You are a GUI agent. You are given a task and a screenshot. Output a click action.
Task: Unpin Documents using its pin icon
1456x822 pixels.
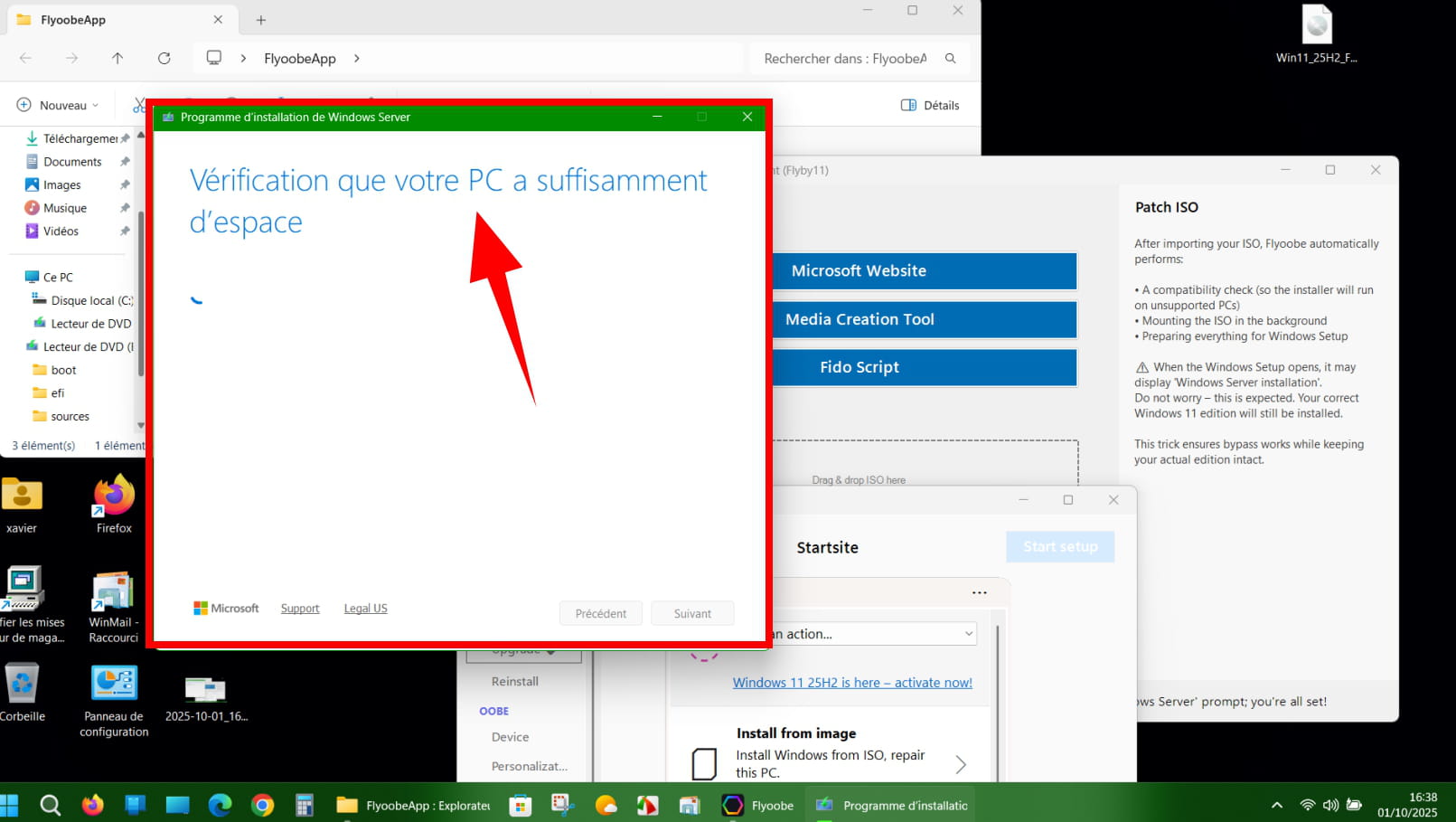[125, 162]
